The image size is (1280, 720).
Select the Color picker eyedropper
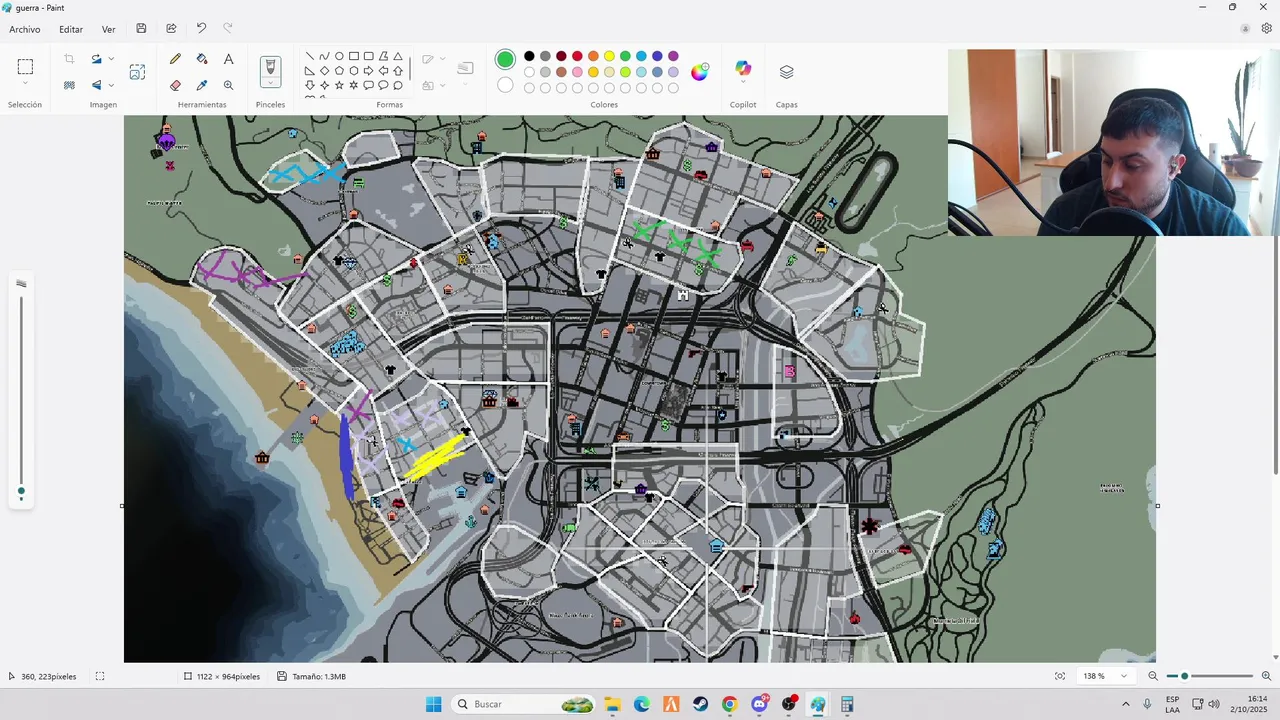[202, 85]
